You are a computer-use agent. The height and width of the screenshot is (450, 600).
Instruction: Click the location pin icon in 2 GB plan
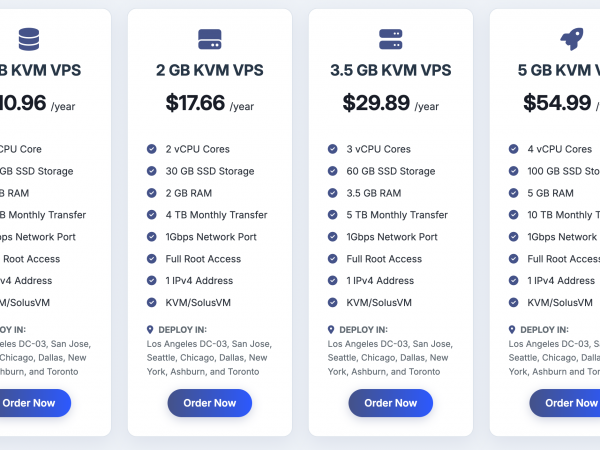coord(150,329)
